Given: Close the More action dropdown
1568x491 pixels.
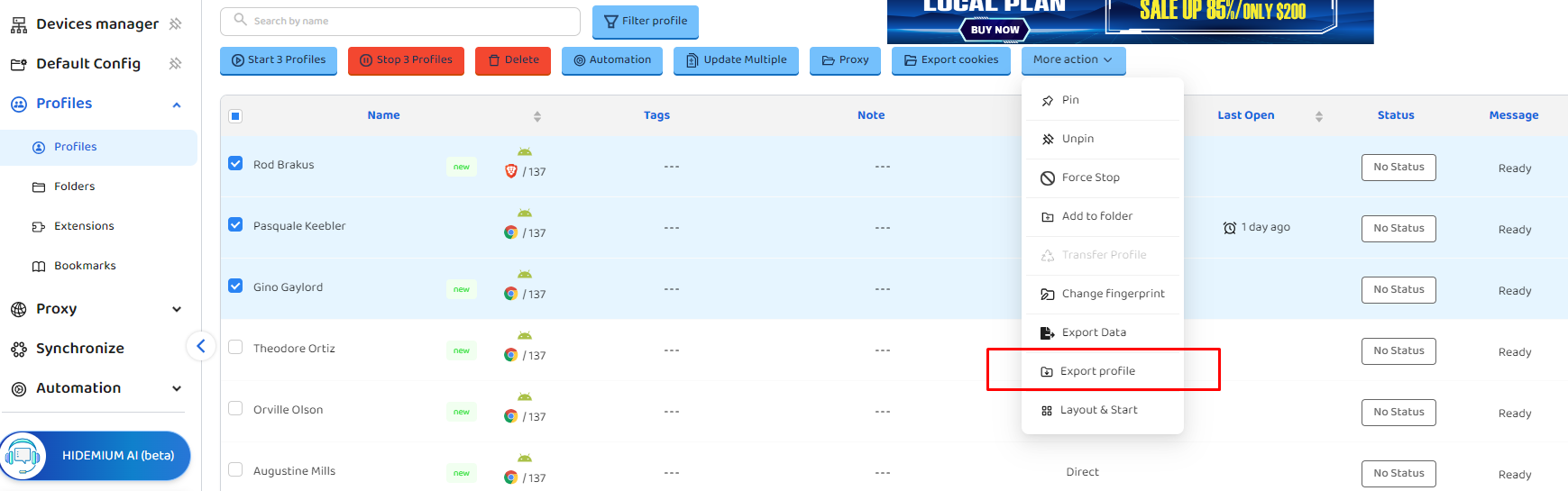Looking at the screenshot, I should point(1072,60).
